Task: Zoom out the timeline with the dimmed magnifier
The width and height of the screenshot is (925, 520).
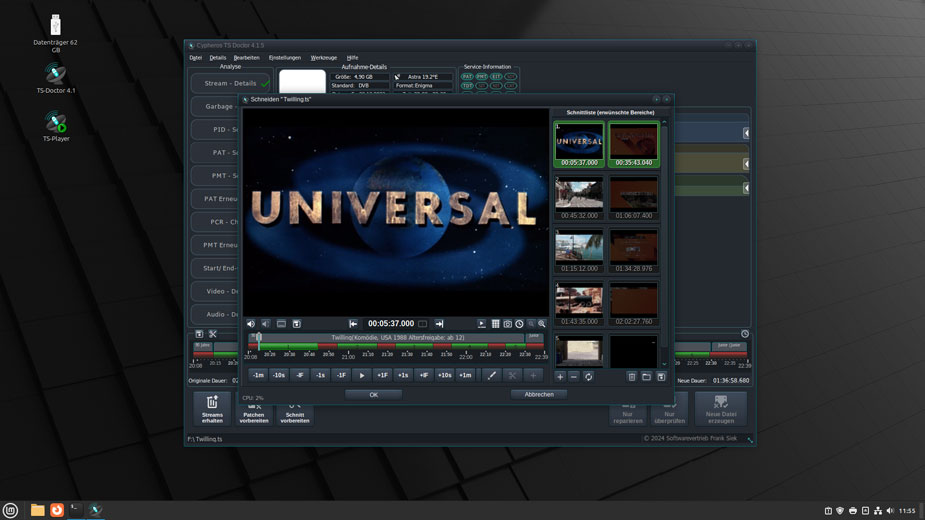Action: coord(531,324)
